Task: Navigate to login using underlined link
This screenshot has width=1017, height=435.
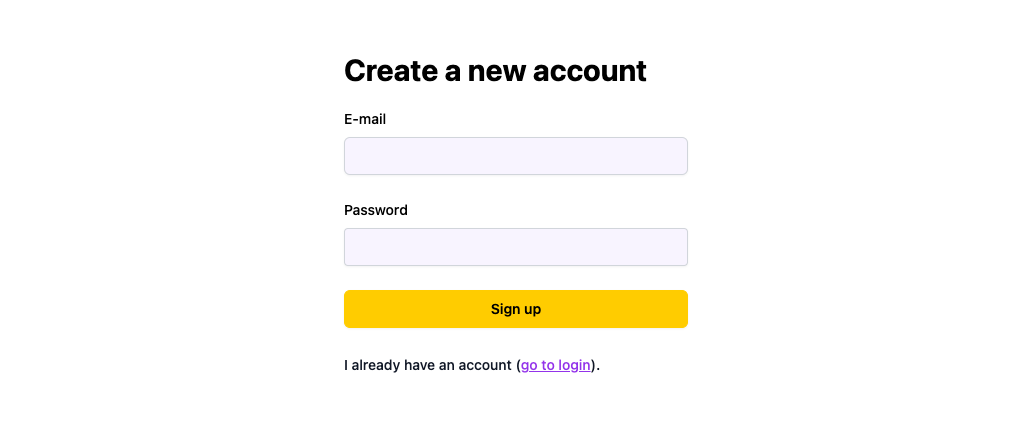Action: pos(556,365)
